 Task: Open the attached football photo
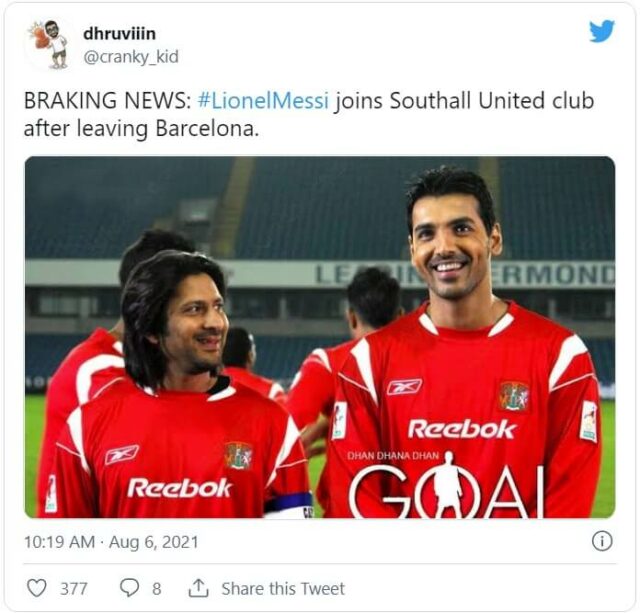tap(320, 337)
